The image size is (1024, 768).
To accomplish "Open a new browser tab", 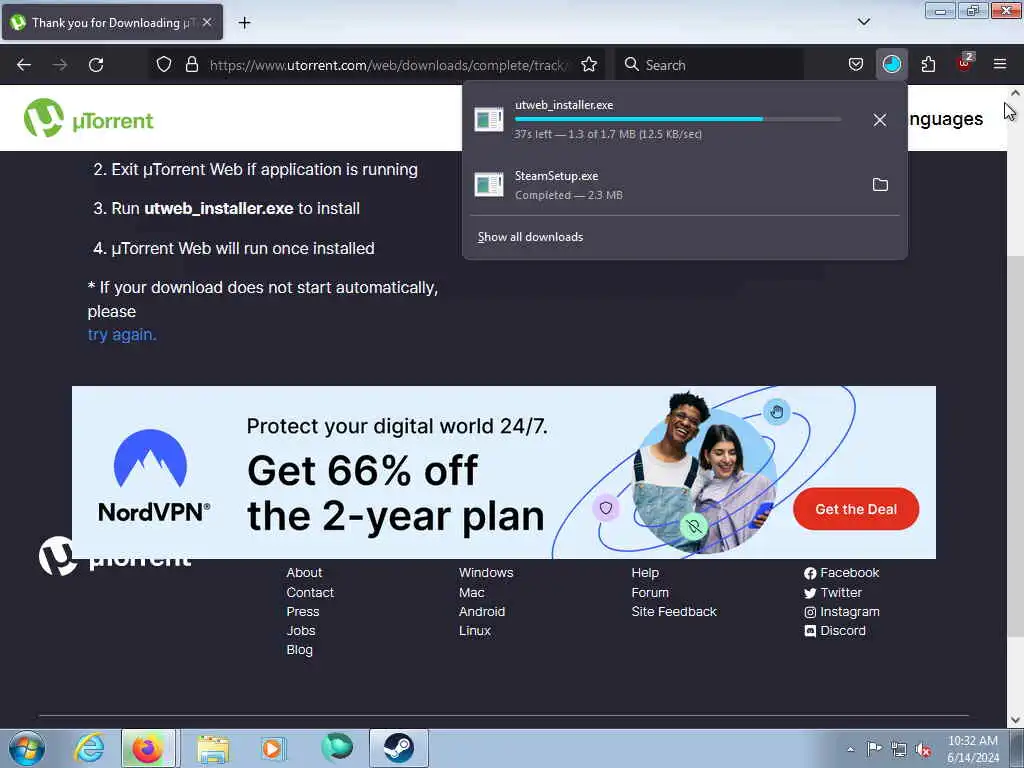I will [x=244, y=23].
